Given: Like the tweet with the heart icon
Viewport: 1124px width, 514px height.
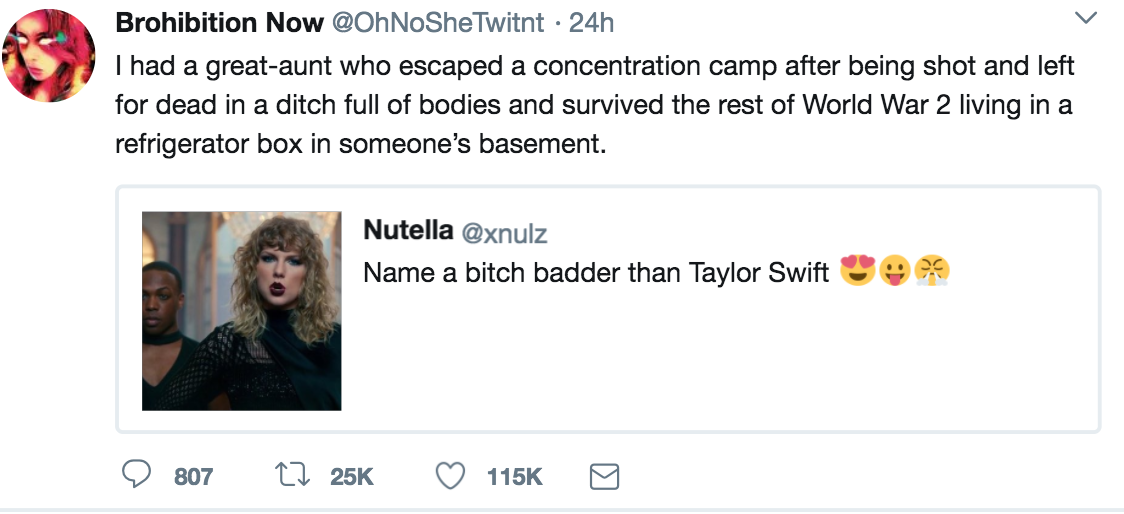Looking at the screenshot, I should (x=452, y=477).
